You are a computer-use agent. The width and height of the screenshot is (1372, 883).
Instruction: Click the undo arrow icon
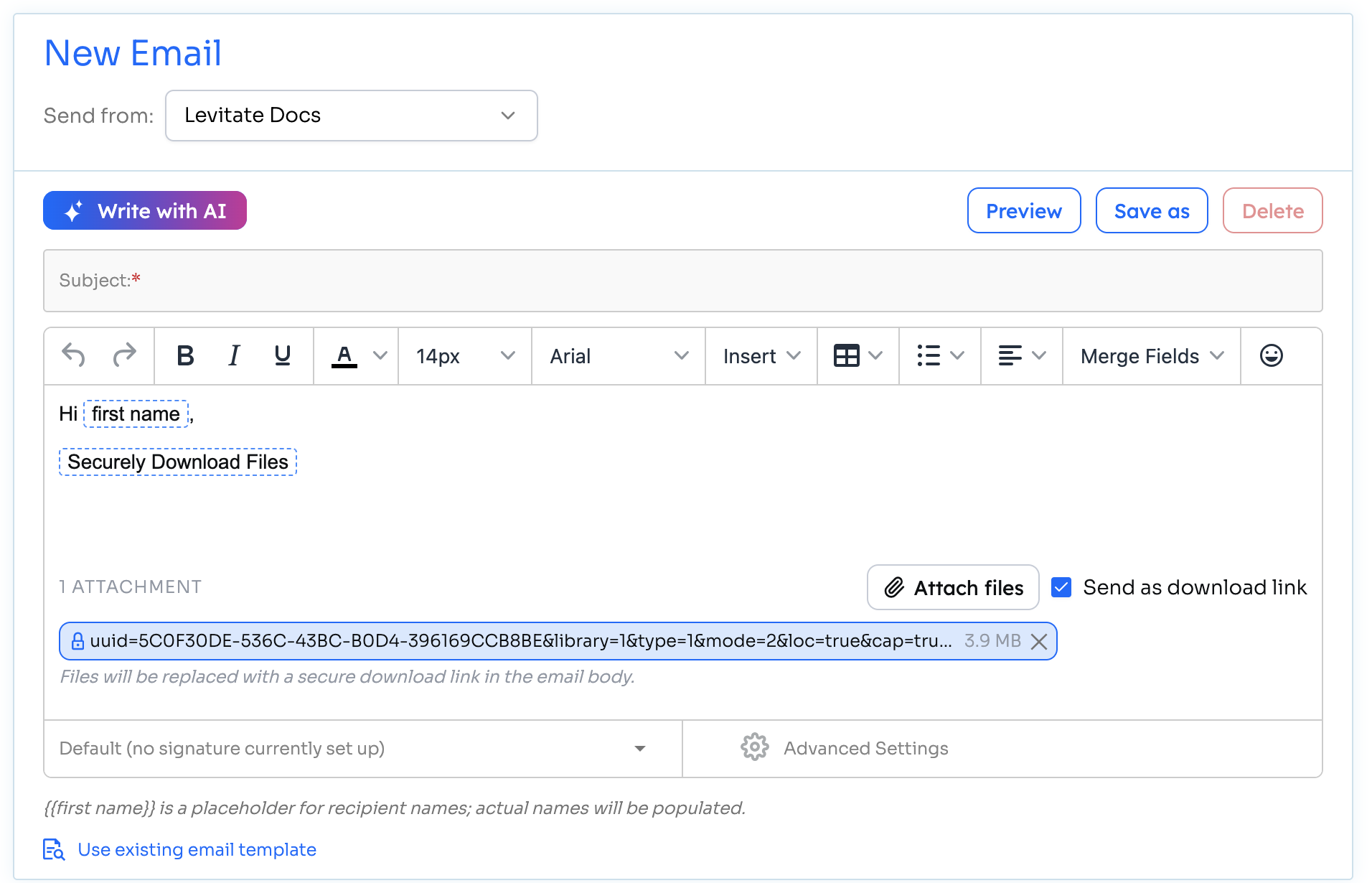[73, 355]
